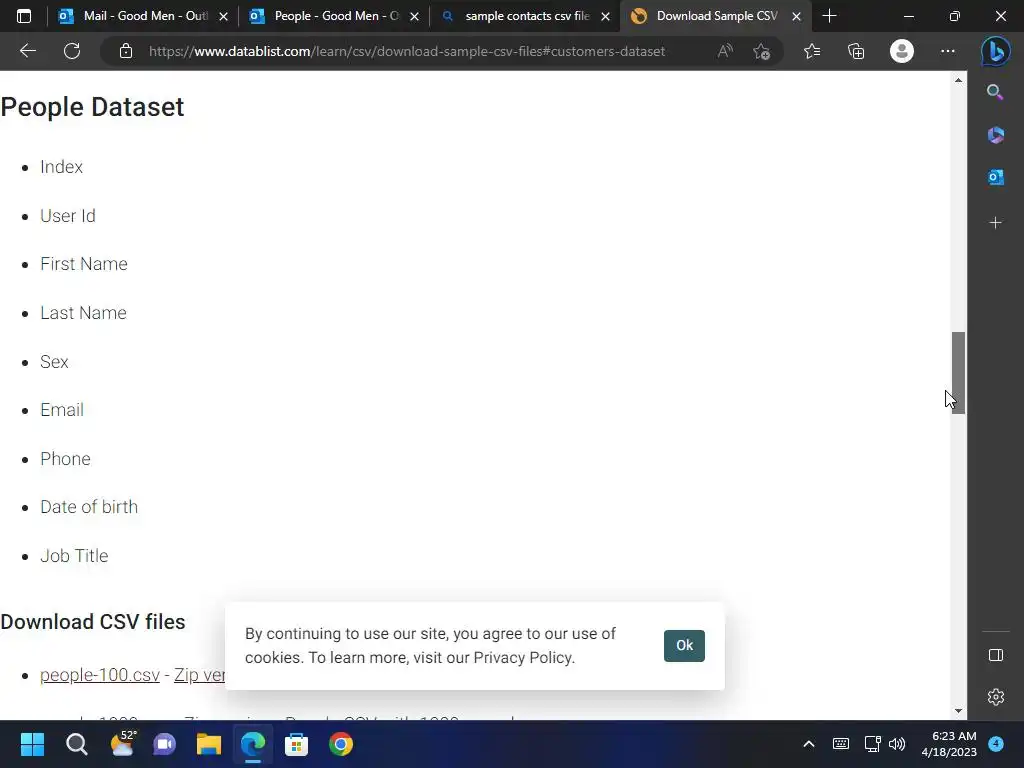Close the Mail - Good Men tab

pyautogui.click(x=223, y=17)
